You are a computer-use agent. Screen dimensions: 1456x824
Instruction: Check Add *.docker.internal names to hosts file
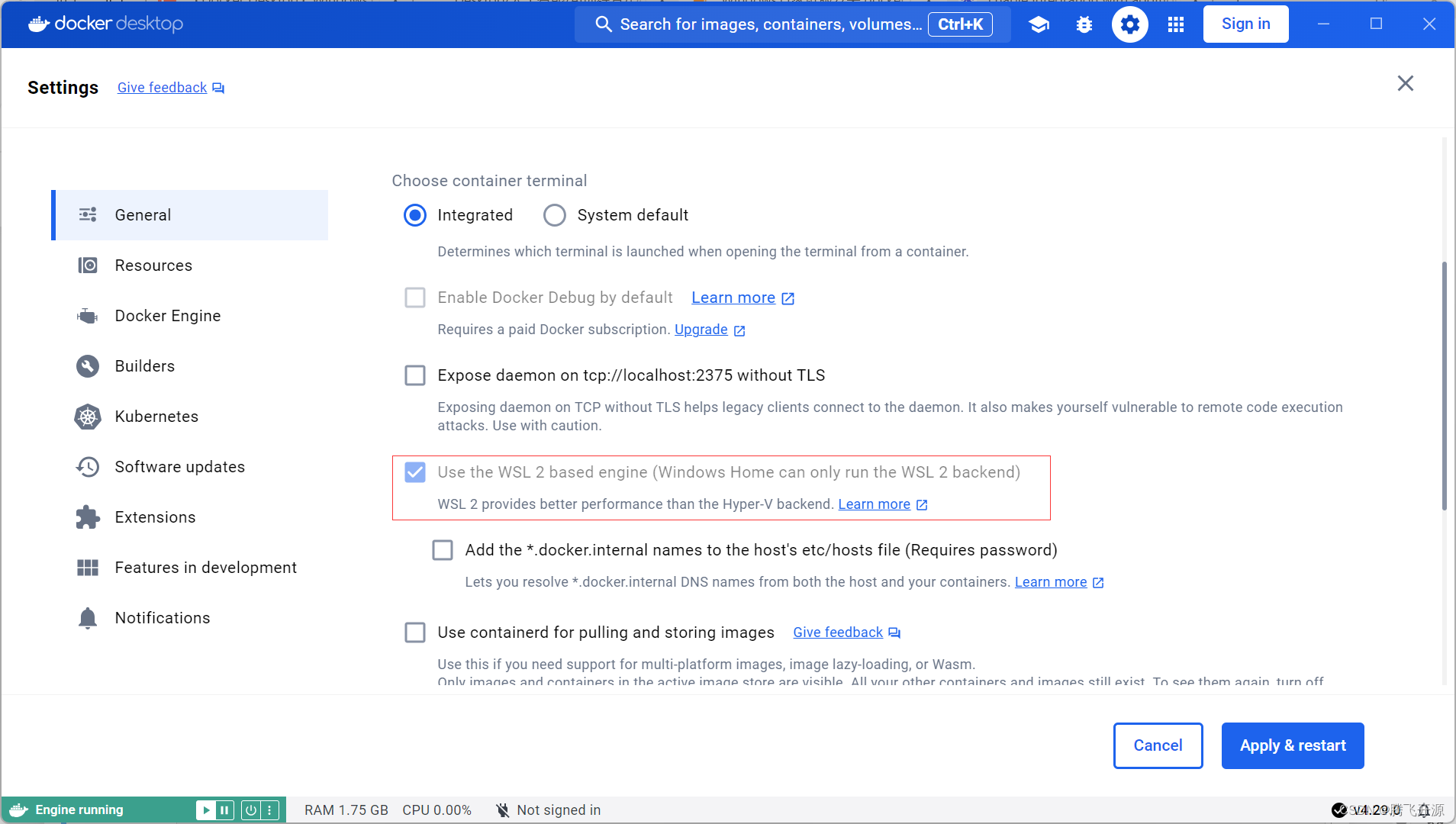point(443,550)
